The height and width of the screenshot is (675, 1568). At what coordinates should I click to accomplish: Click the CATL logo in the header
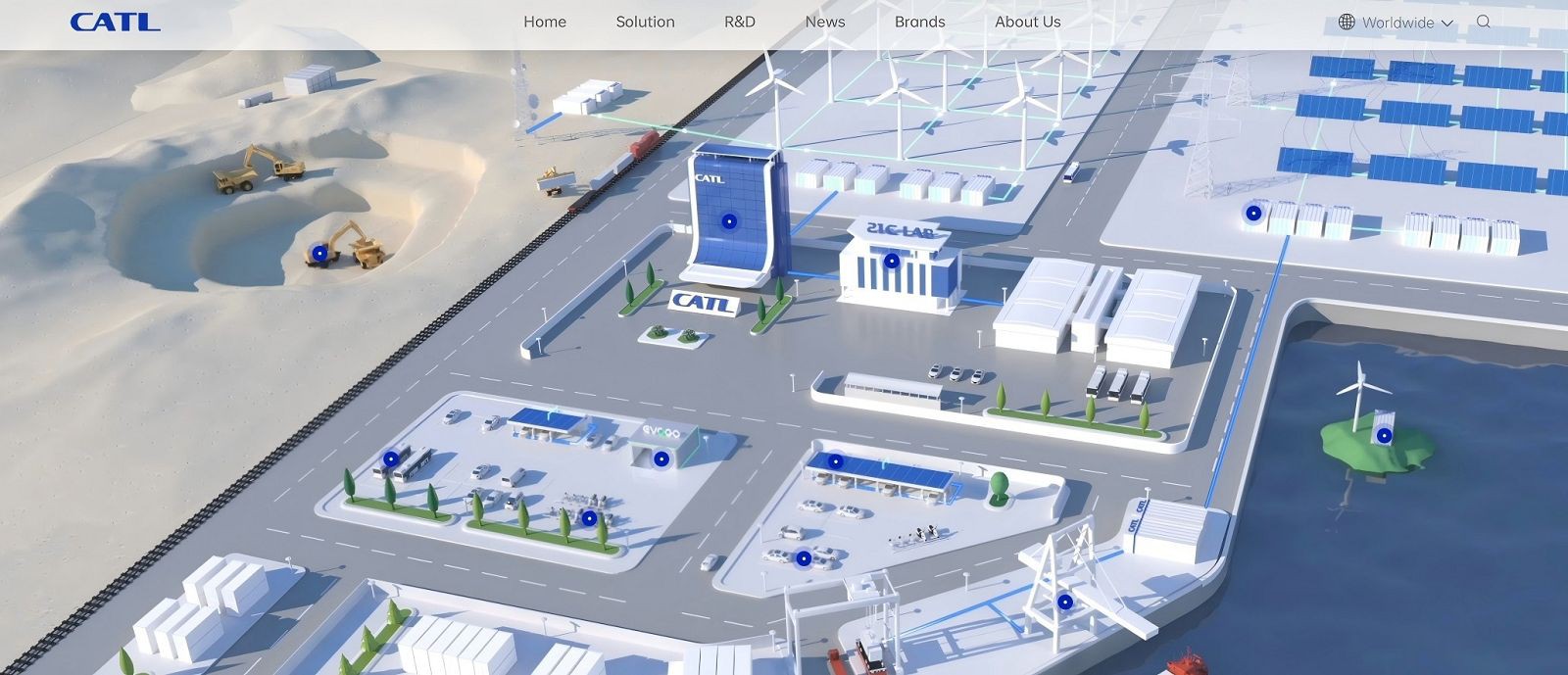pyautogui.click(x=115, y=23)
